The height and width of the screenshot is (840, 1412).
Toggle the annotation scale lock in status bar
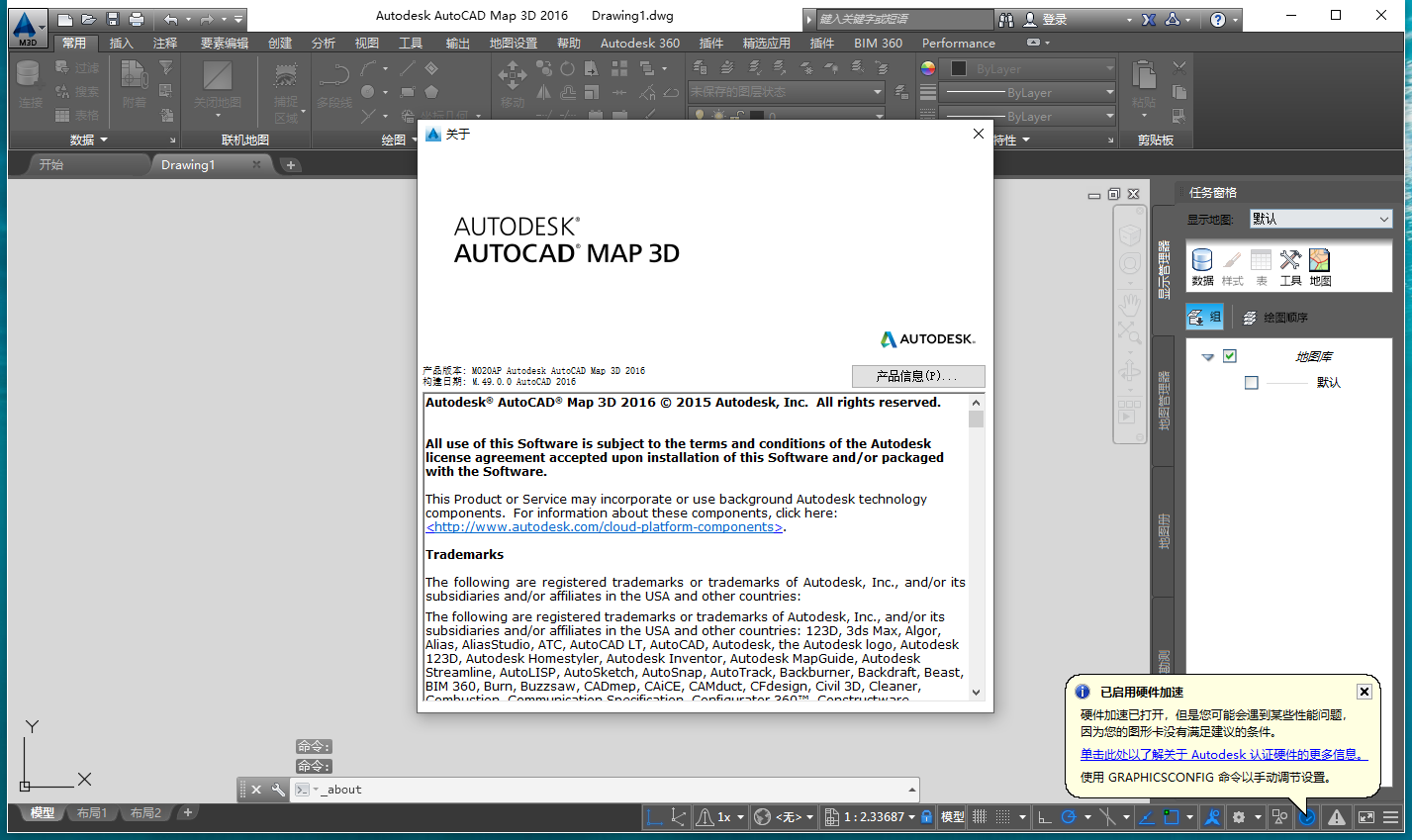927,816
